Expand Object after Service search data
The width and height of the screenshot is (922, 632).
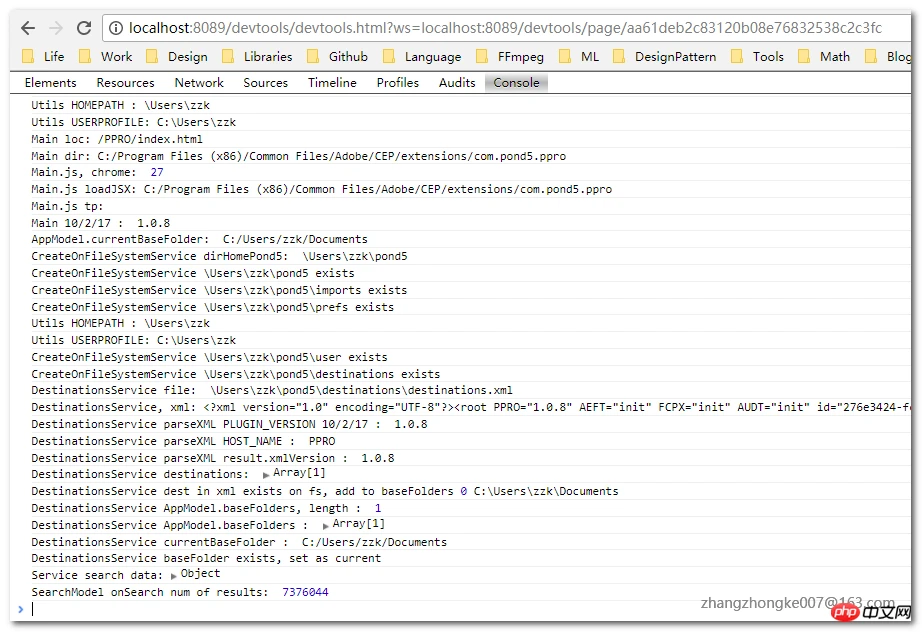(196, 574)
